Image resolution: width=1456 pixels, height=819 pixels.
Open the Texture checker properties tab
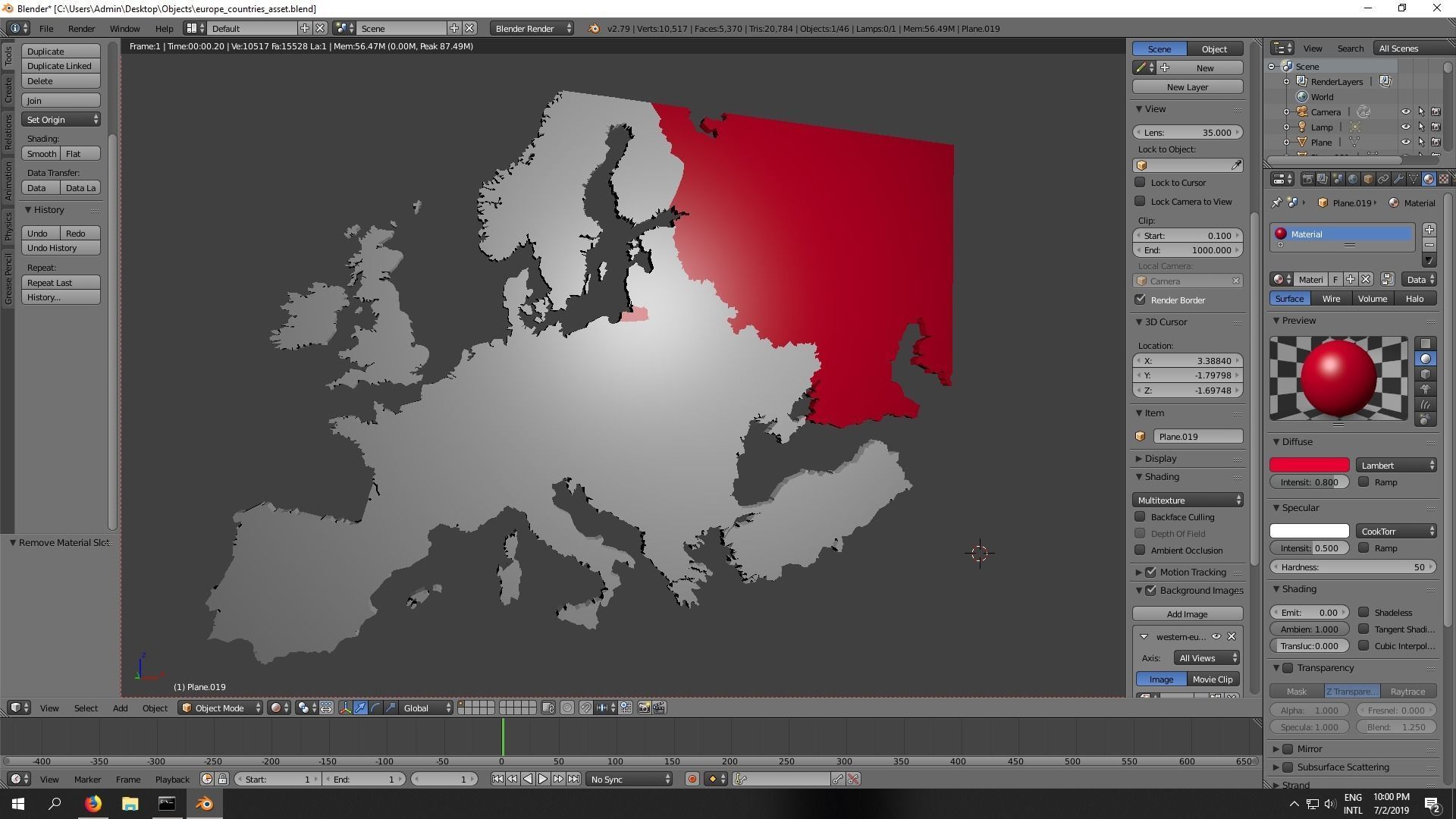1444,180
